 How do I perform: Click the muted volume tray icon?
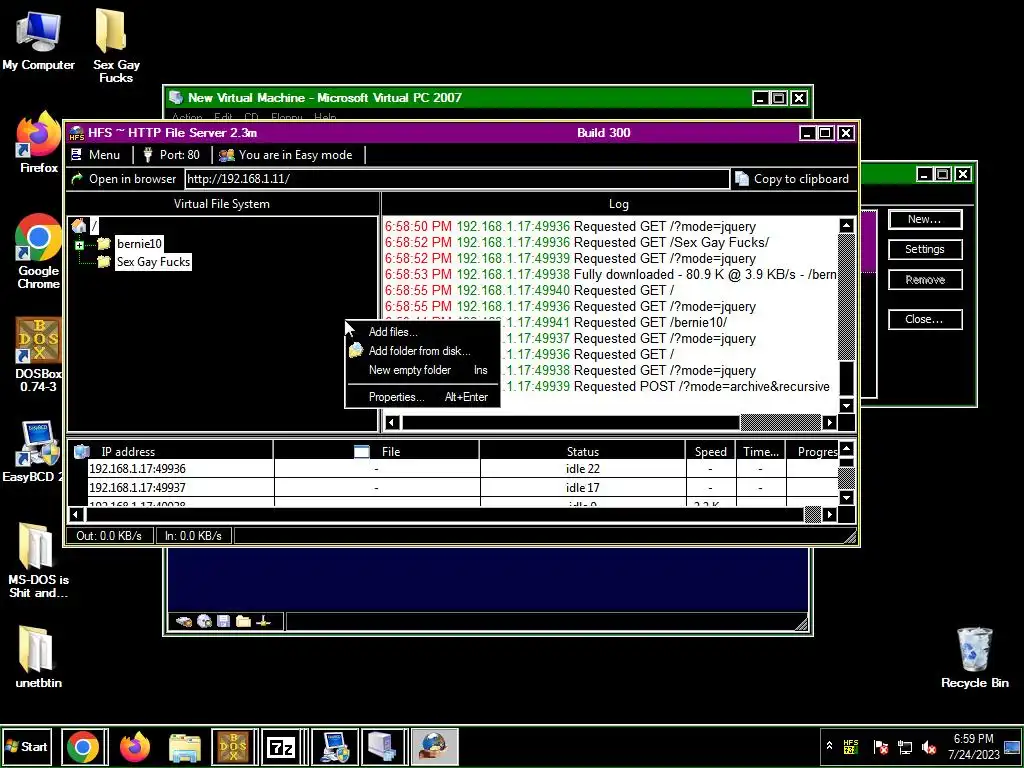click(929, 747)
